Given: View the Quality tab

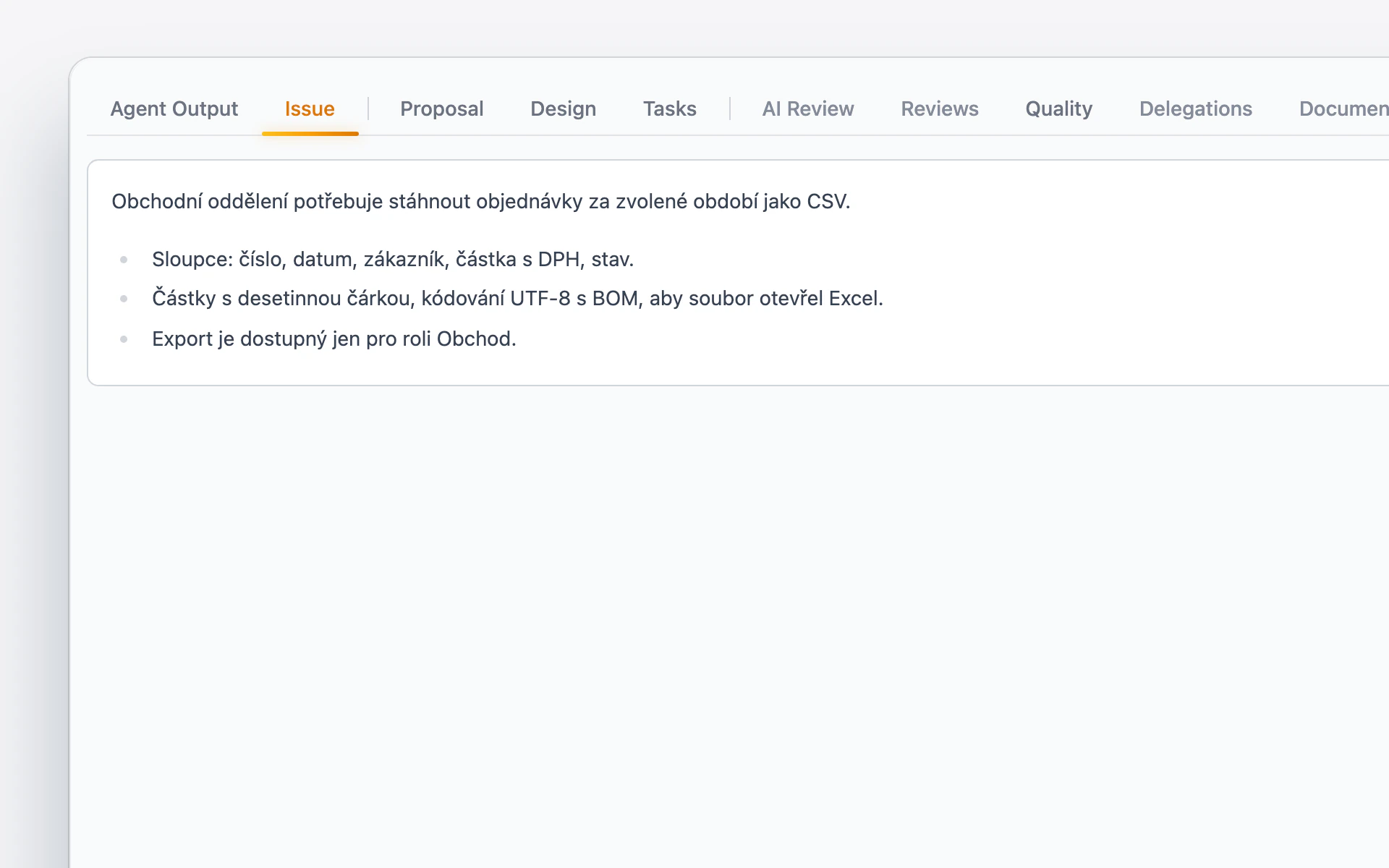Looking at the screenshot, I should (1058, 109).
